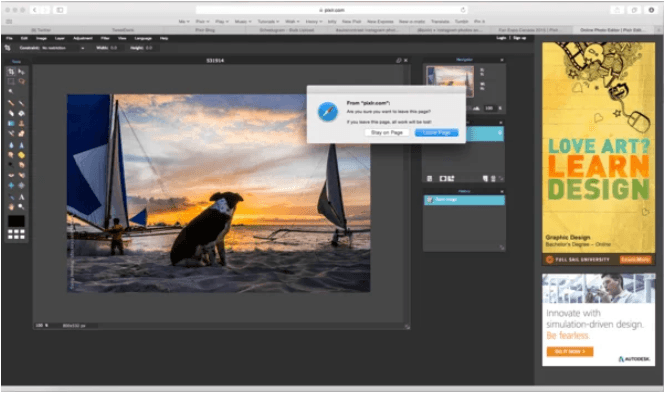This screenshot has width=668, height=397.
Task: Open the Adjustment menu
Action: [83, 38]
